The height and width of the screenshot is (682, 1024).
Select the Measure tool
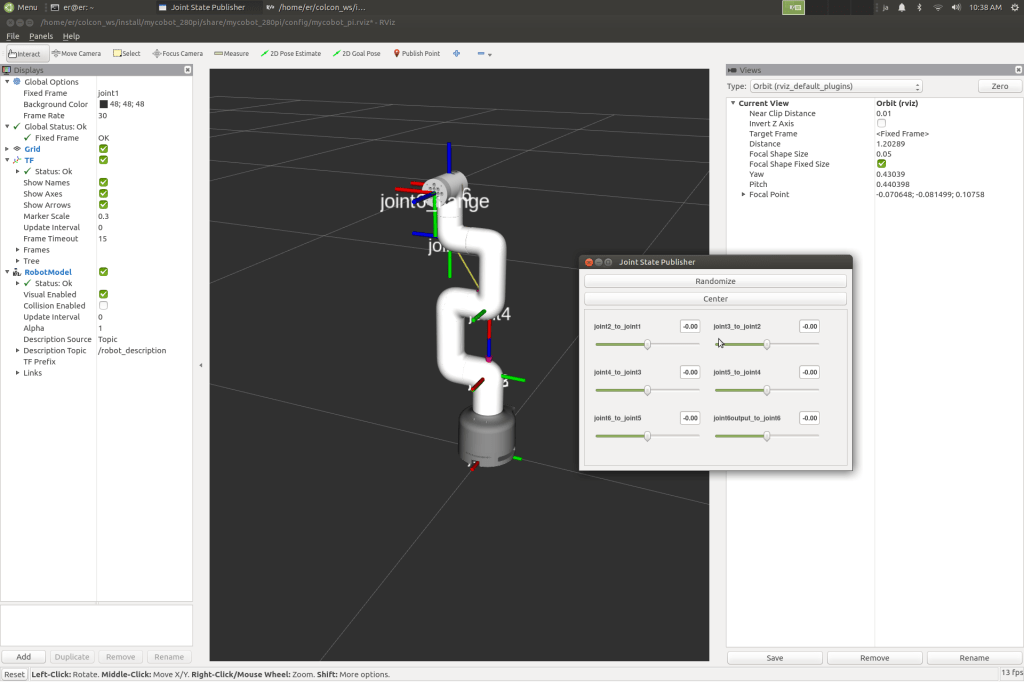[231, 54]
